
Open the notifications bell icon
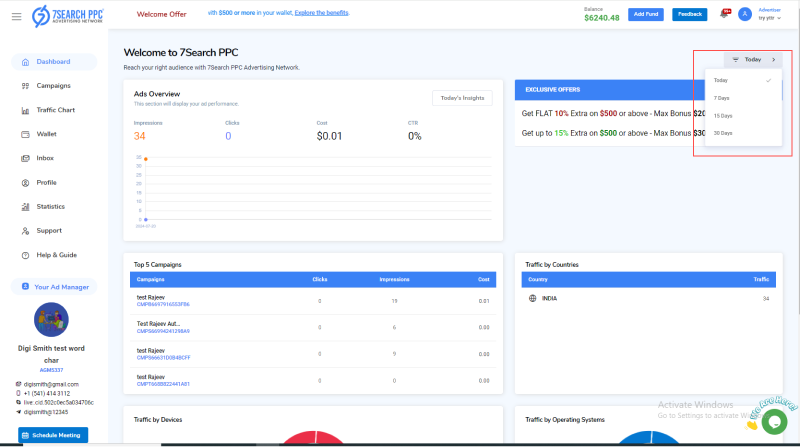pos(724,14)
